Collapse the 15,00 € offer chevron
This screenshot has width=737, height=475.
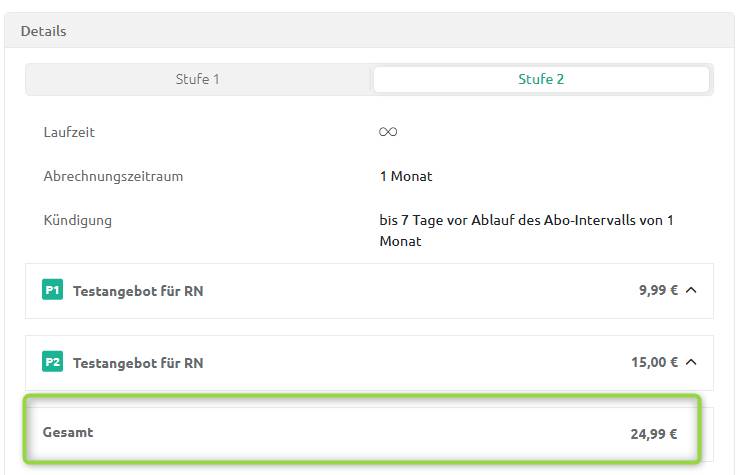pyautogui.click(x=691, y=362)
